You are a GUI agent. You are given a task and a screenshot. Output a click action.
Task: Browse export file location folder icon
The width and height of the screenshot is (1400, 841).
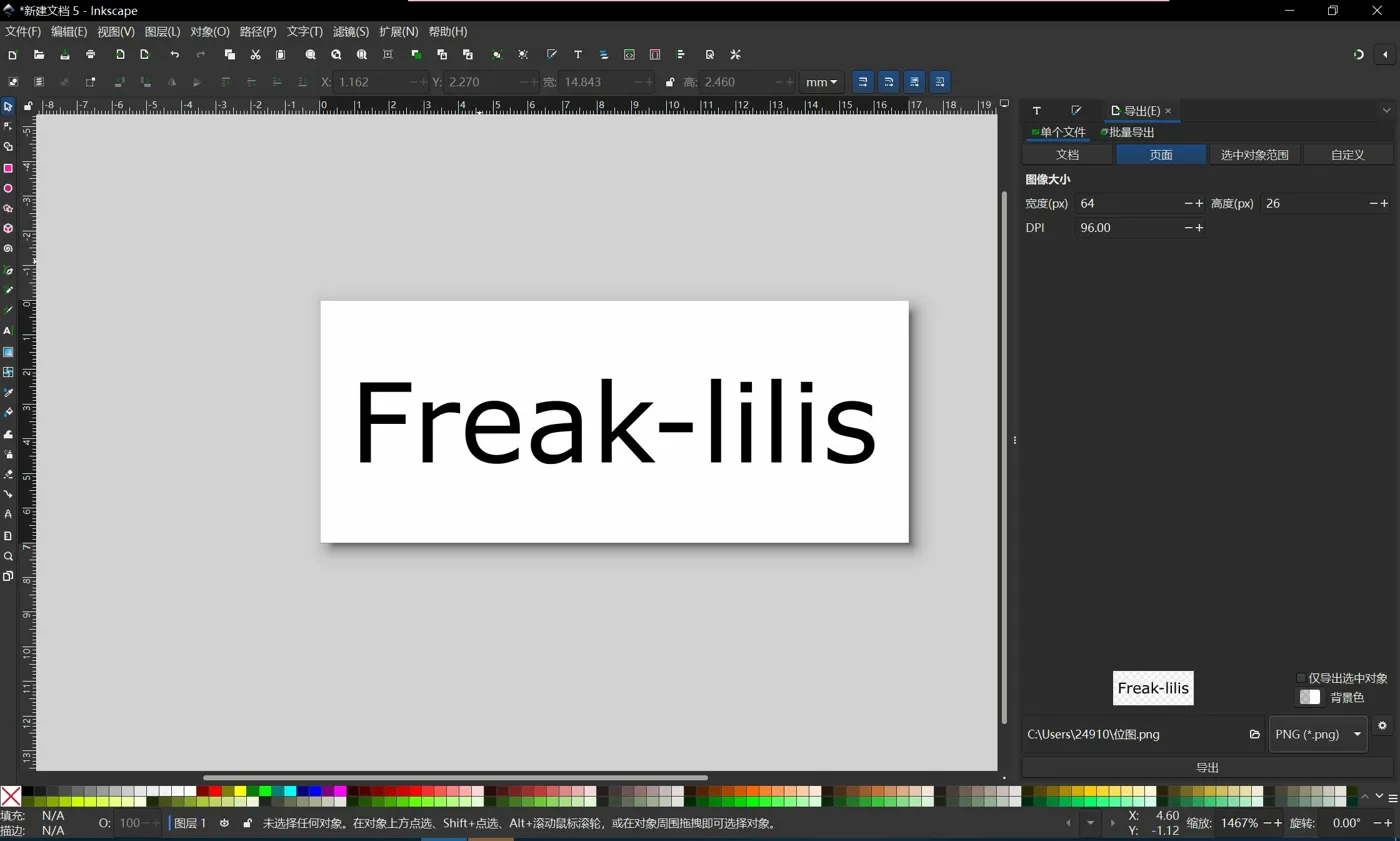(1254, 734)
